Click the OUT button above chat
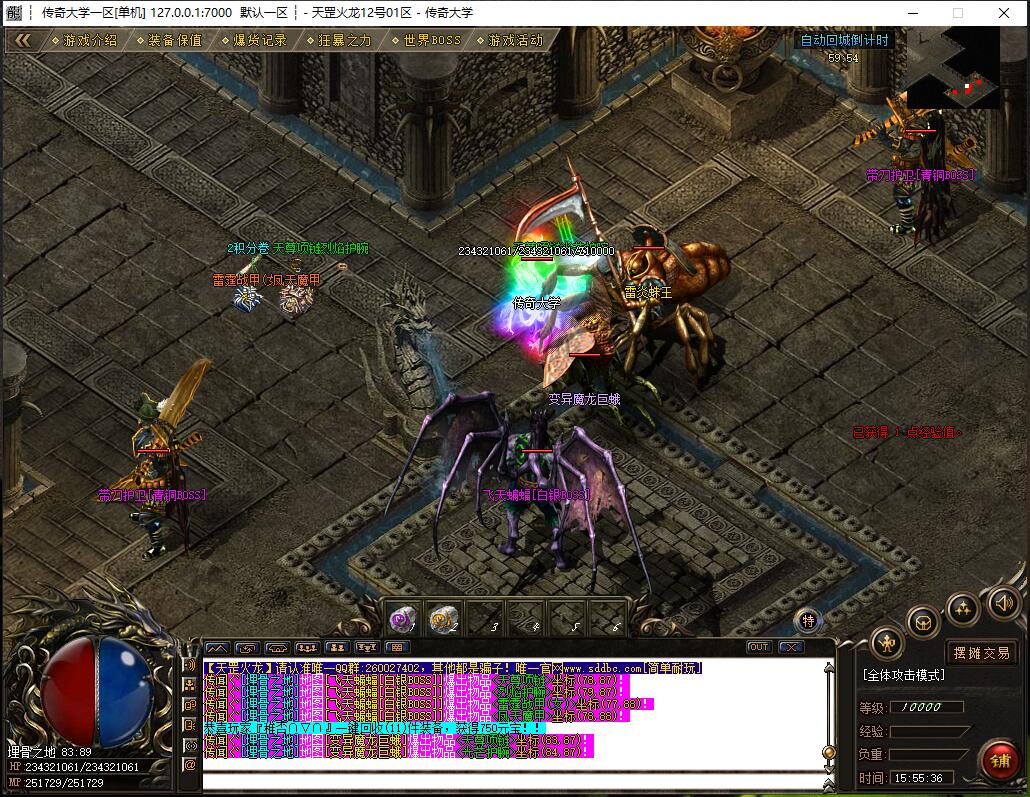This screenshot has width=1030, height=797. [759, 647]
